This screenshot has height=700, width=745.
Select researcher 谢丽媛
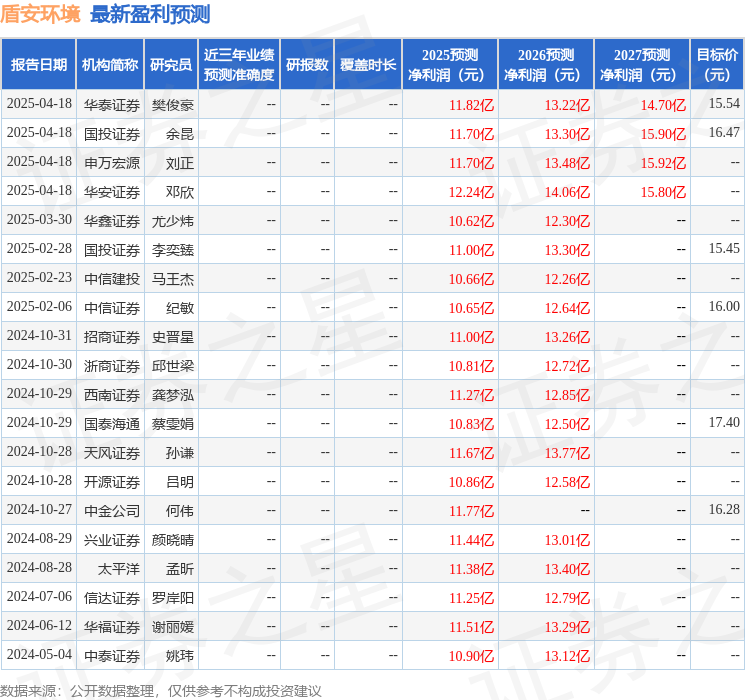pos(172,627)
